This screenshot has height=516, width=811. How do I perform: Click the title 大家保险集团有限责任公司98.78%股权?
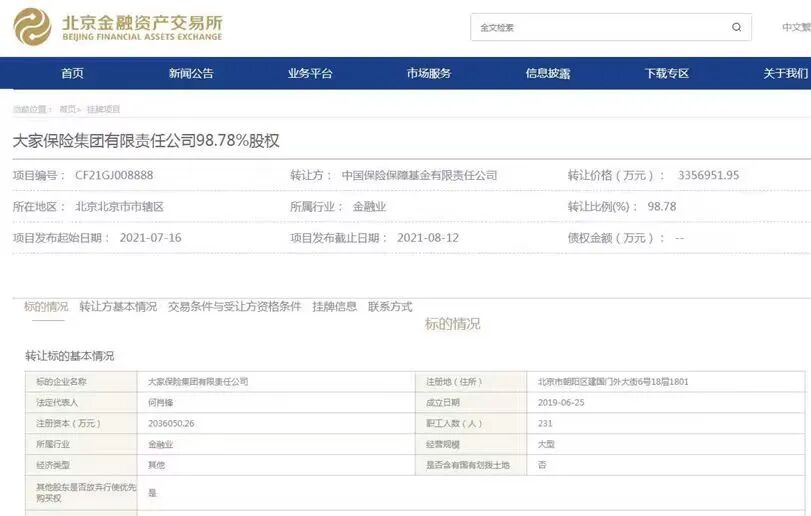pyautogui.click(x=146, y=141)
